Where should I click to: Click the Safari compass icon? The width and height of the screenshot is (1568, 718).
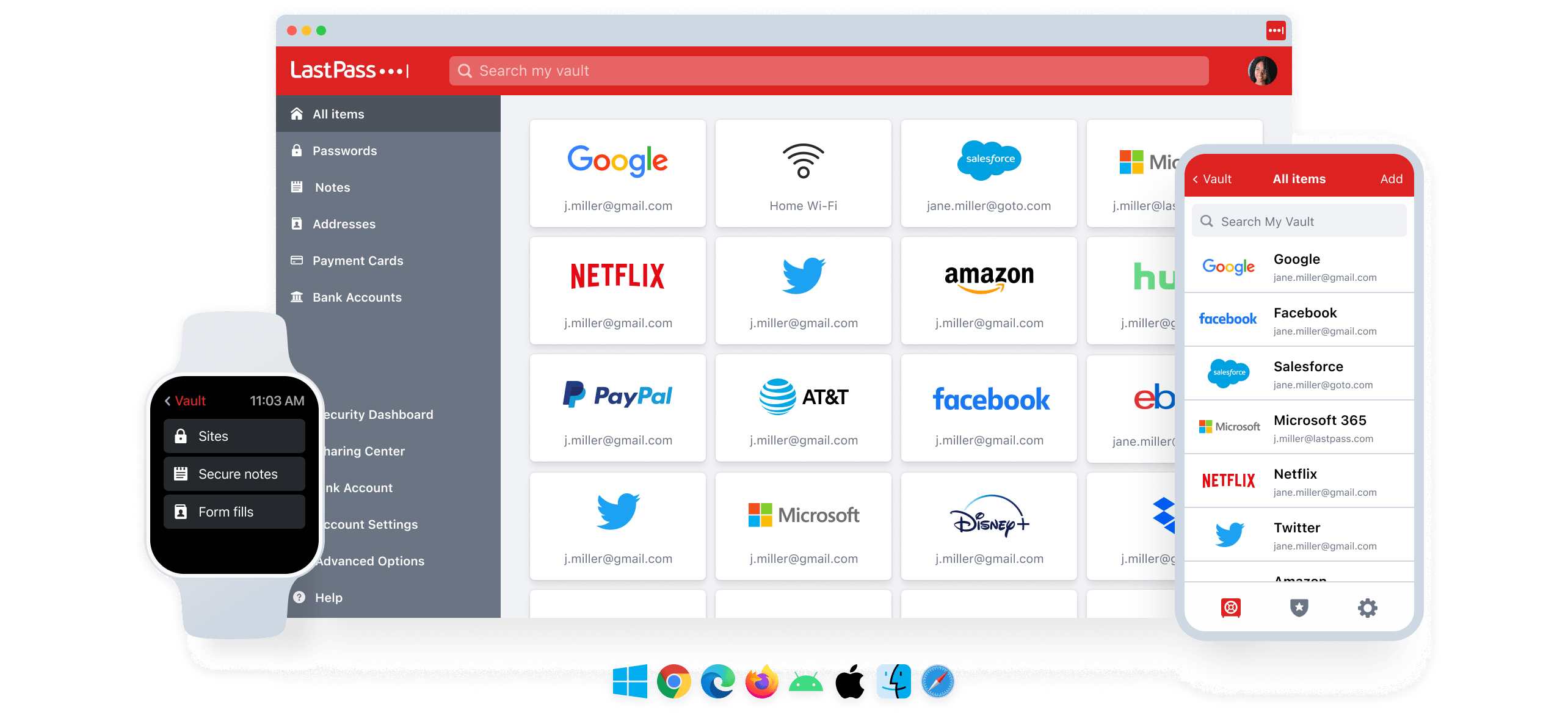coord(937,681)
